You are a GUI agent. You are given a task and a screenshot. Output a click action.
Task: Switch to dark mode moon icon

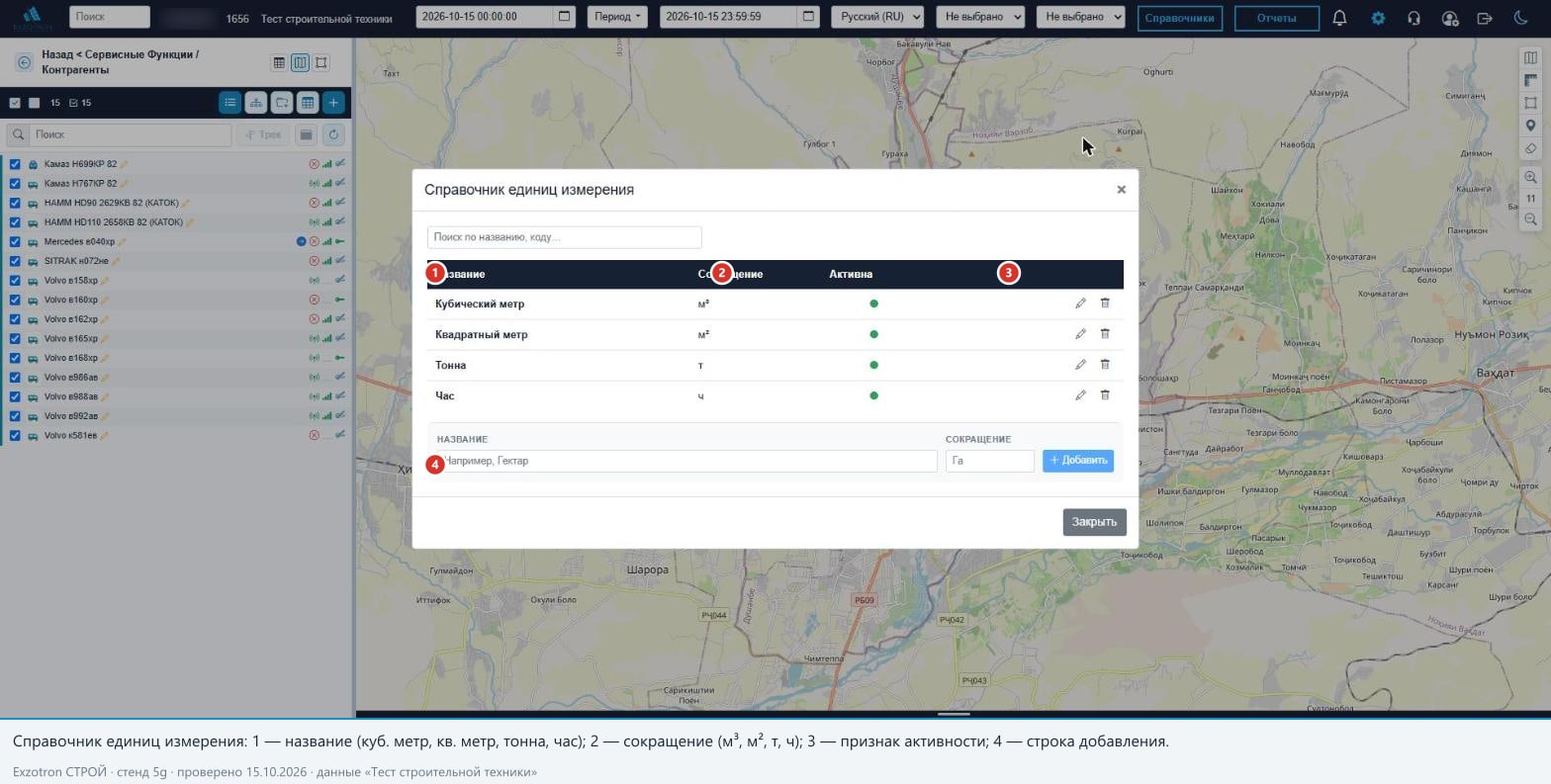(1520, 18)
